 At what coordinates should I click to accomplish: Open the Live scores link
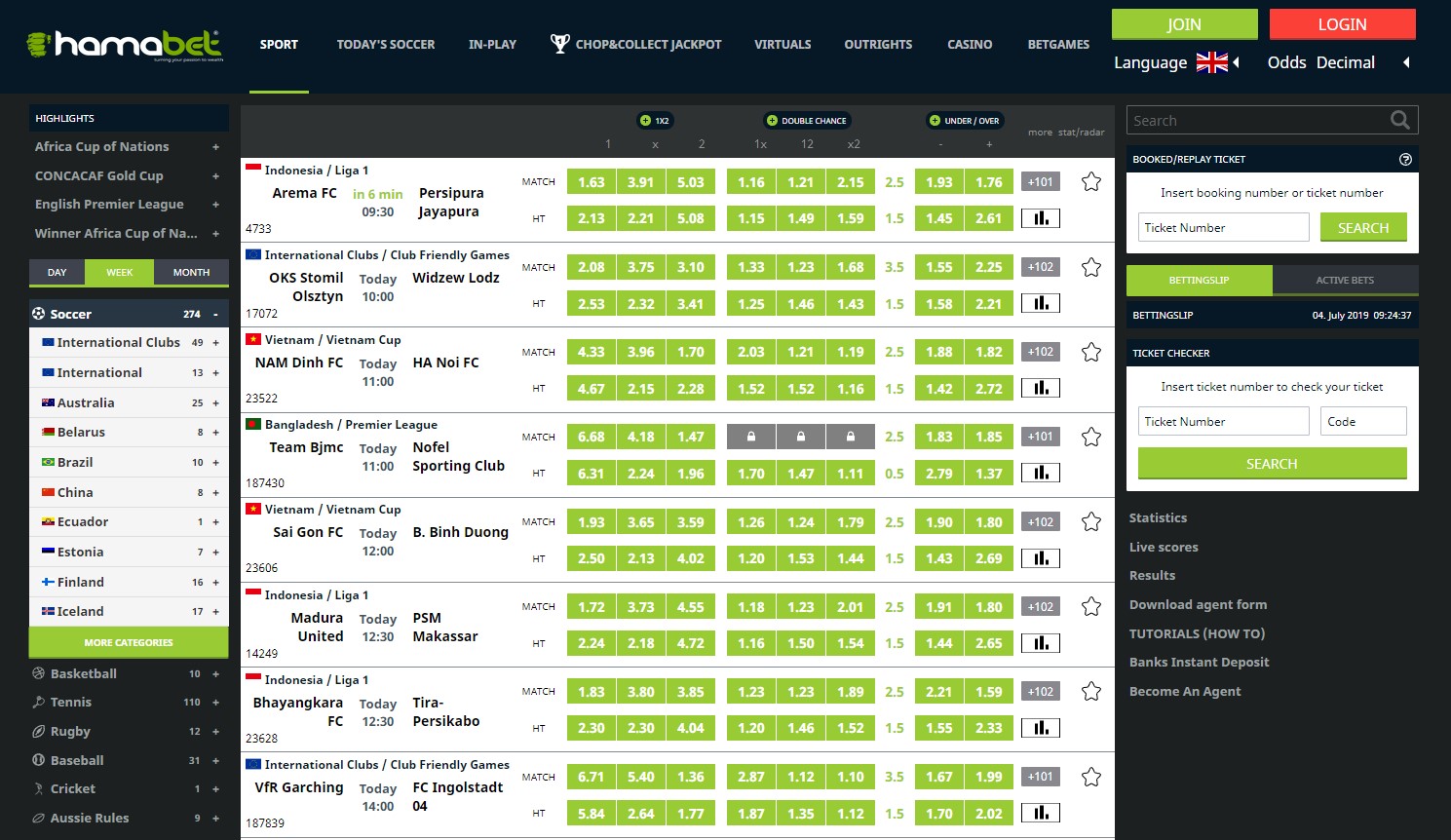[1164, 547]
